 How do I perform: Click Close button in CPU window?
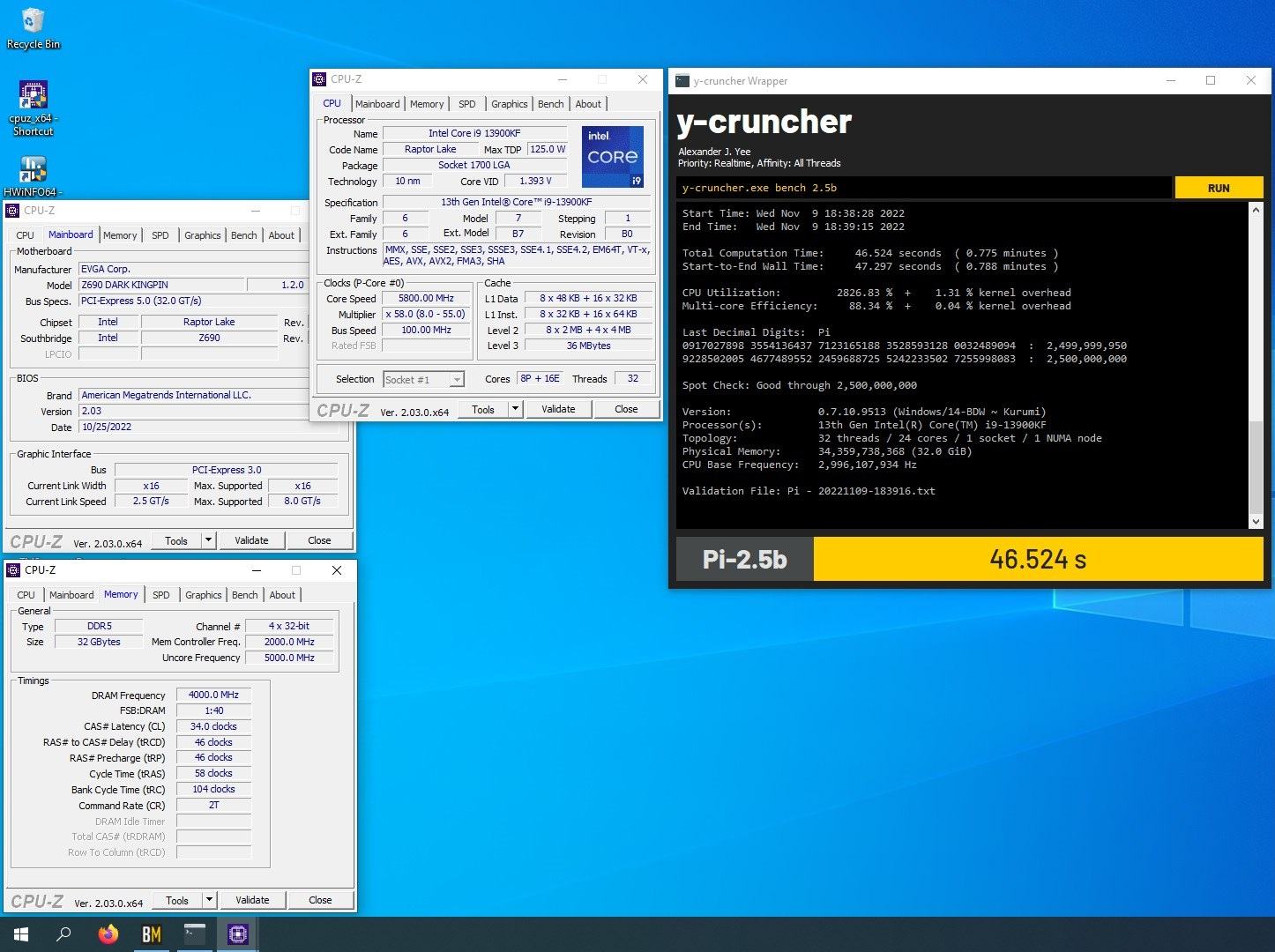click(626, 409)
